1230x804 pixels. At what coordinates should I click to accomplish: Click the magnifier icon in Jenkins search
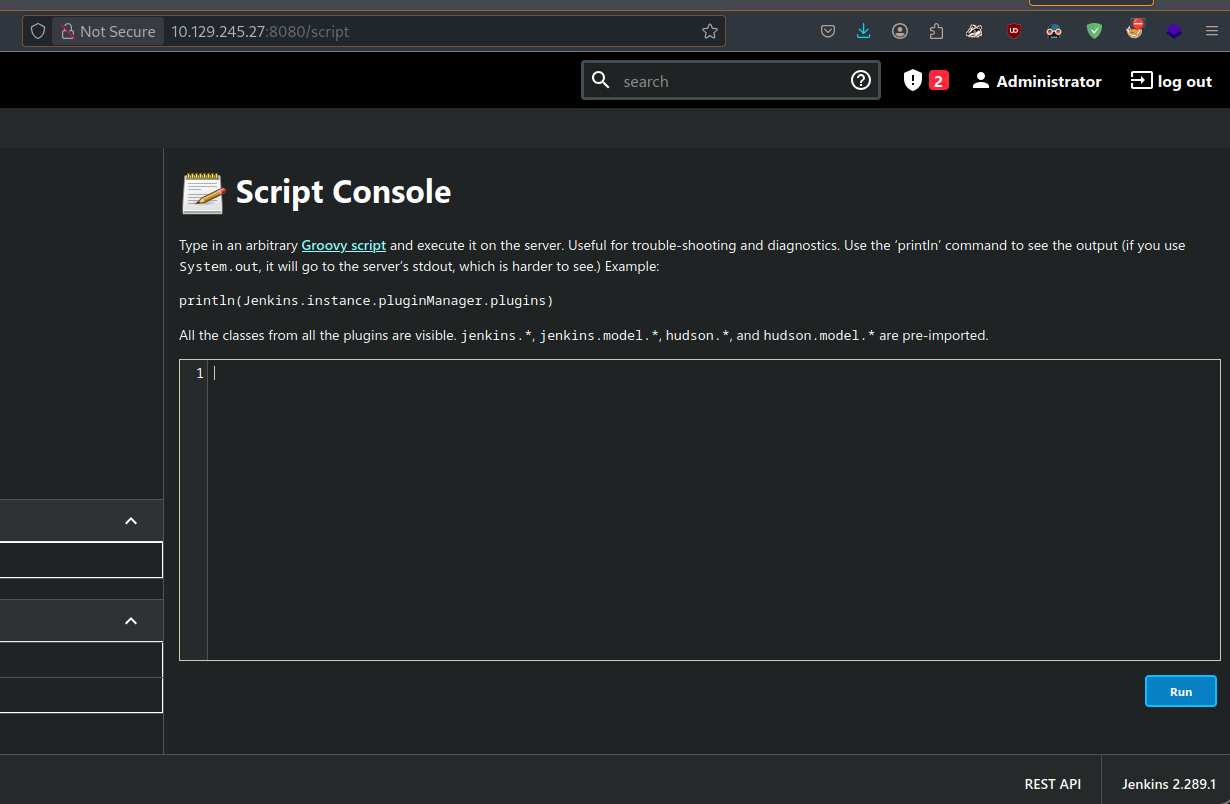click(x=601, y=80)
